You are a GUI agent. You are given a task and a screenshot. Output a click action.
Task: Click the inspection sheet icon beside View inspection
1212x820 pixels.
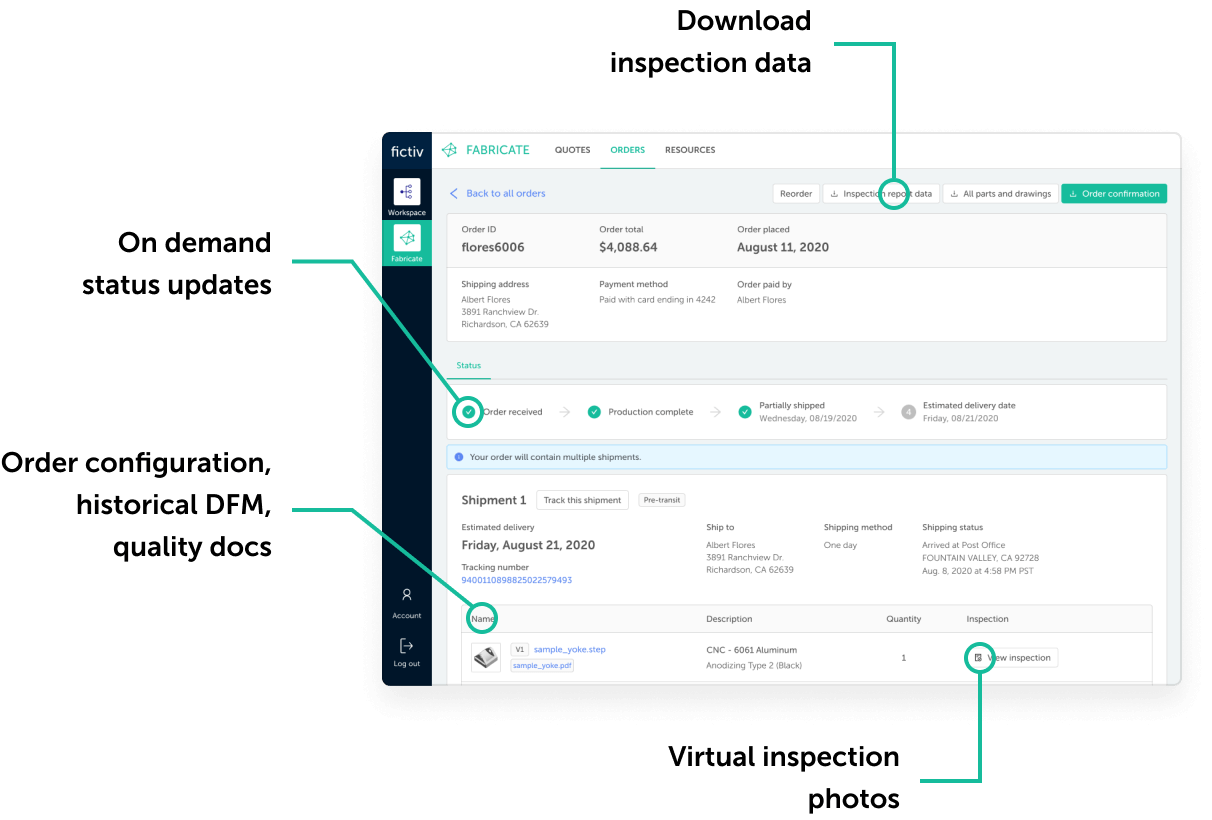point(979,657)
